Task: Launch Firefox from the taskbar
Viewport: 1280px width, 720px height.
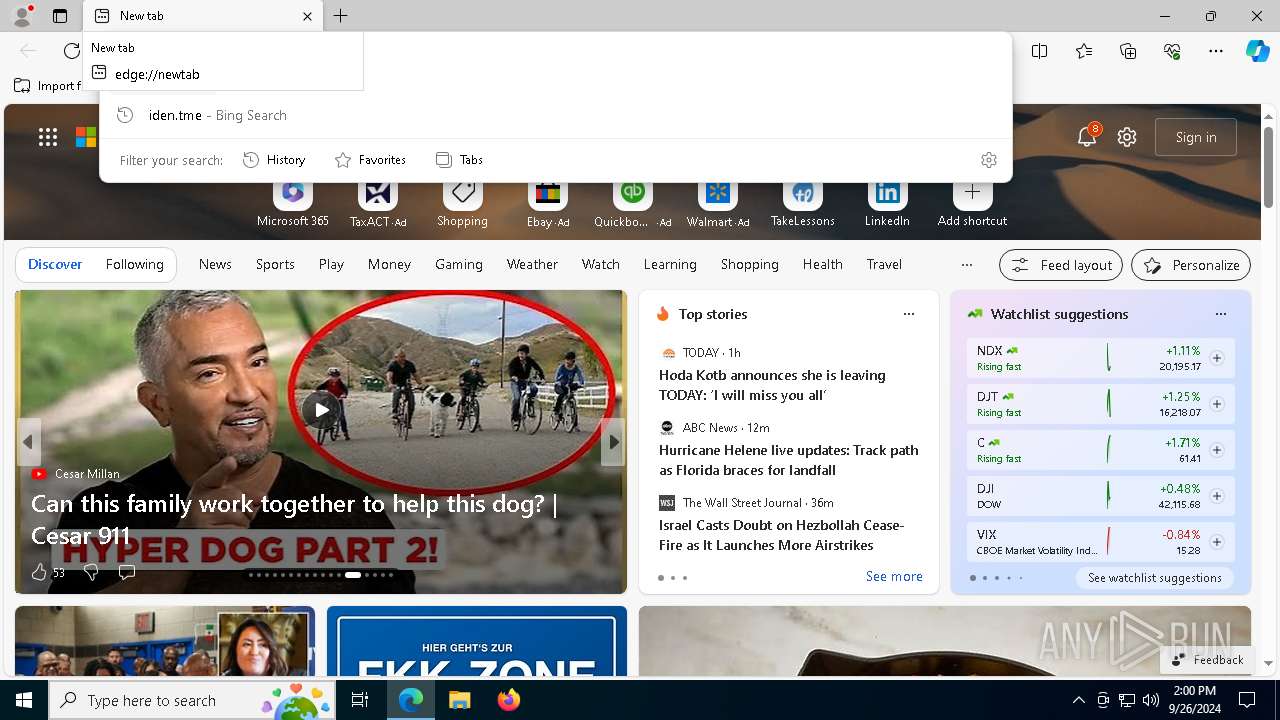Action: pyautogui.click(x=509, y=700)
